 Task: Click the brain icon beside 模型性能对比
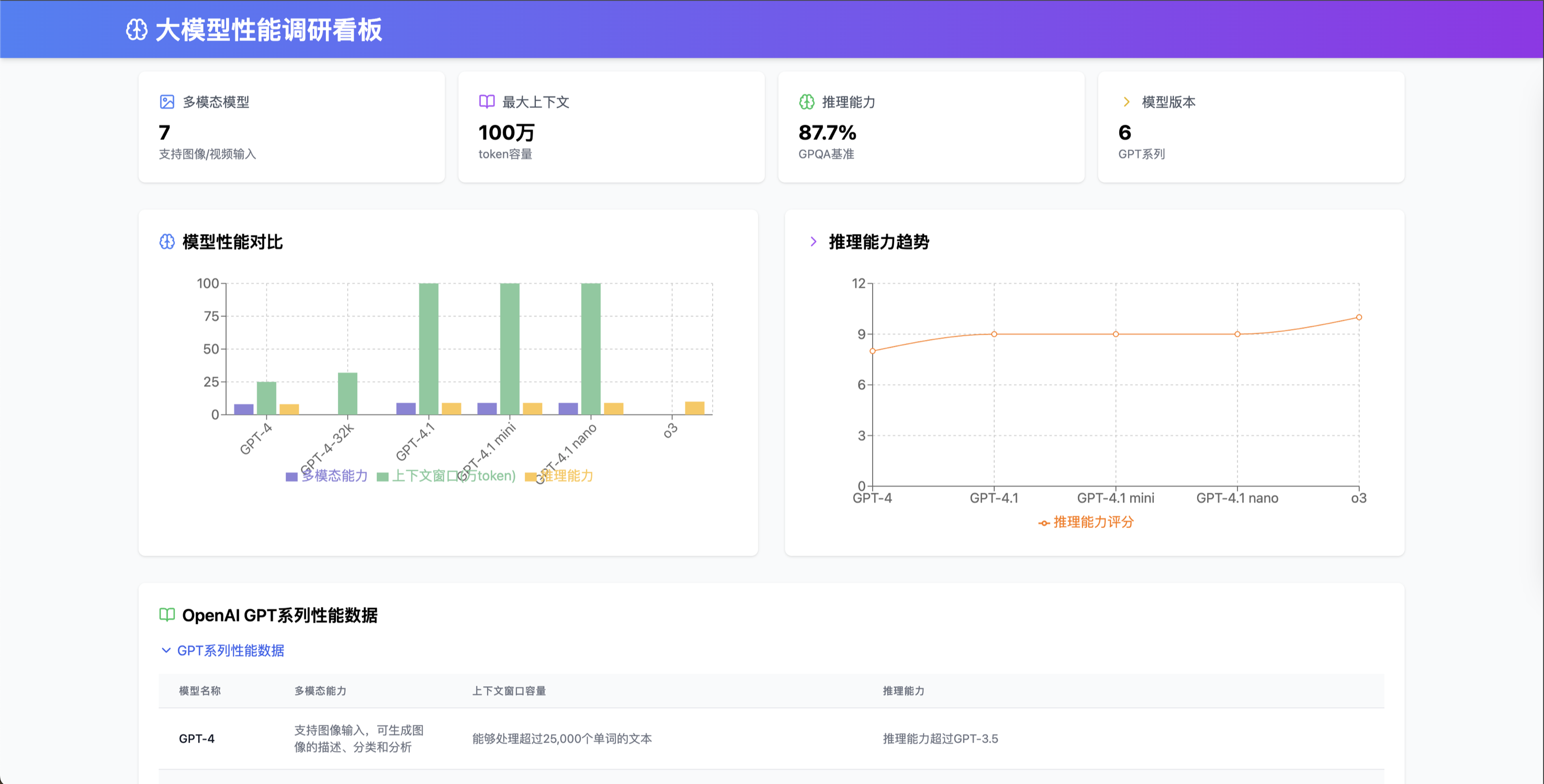(166, 241)
